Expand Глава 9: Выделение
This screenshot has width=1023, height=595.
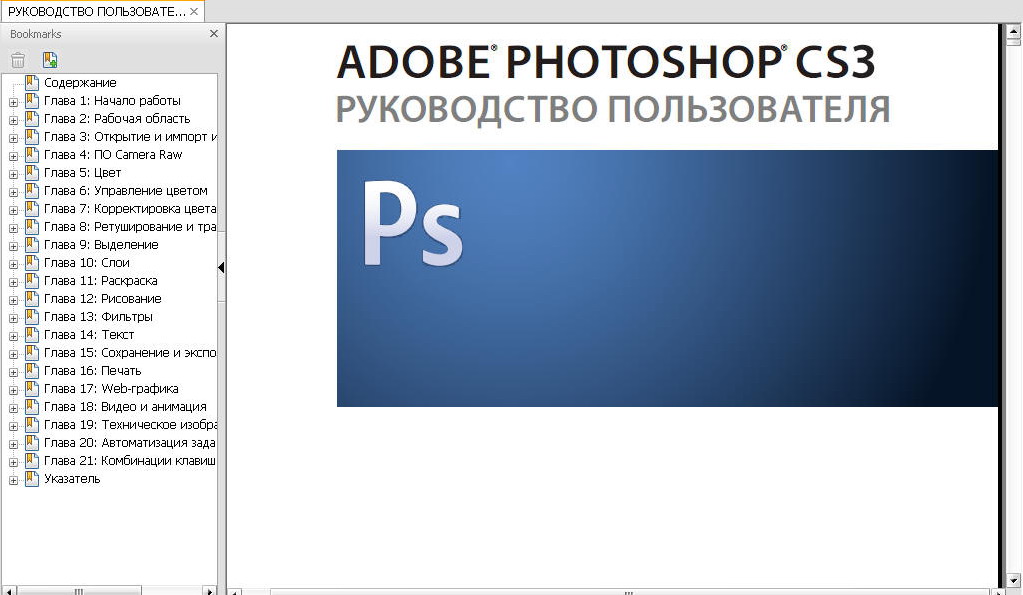coord(13,247)
